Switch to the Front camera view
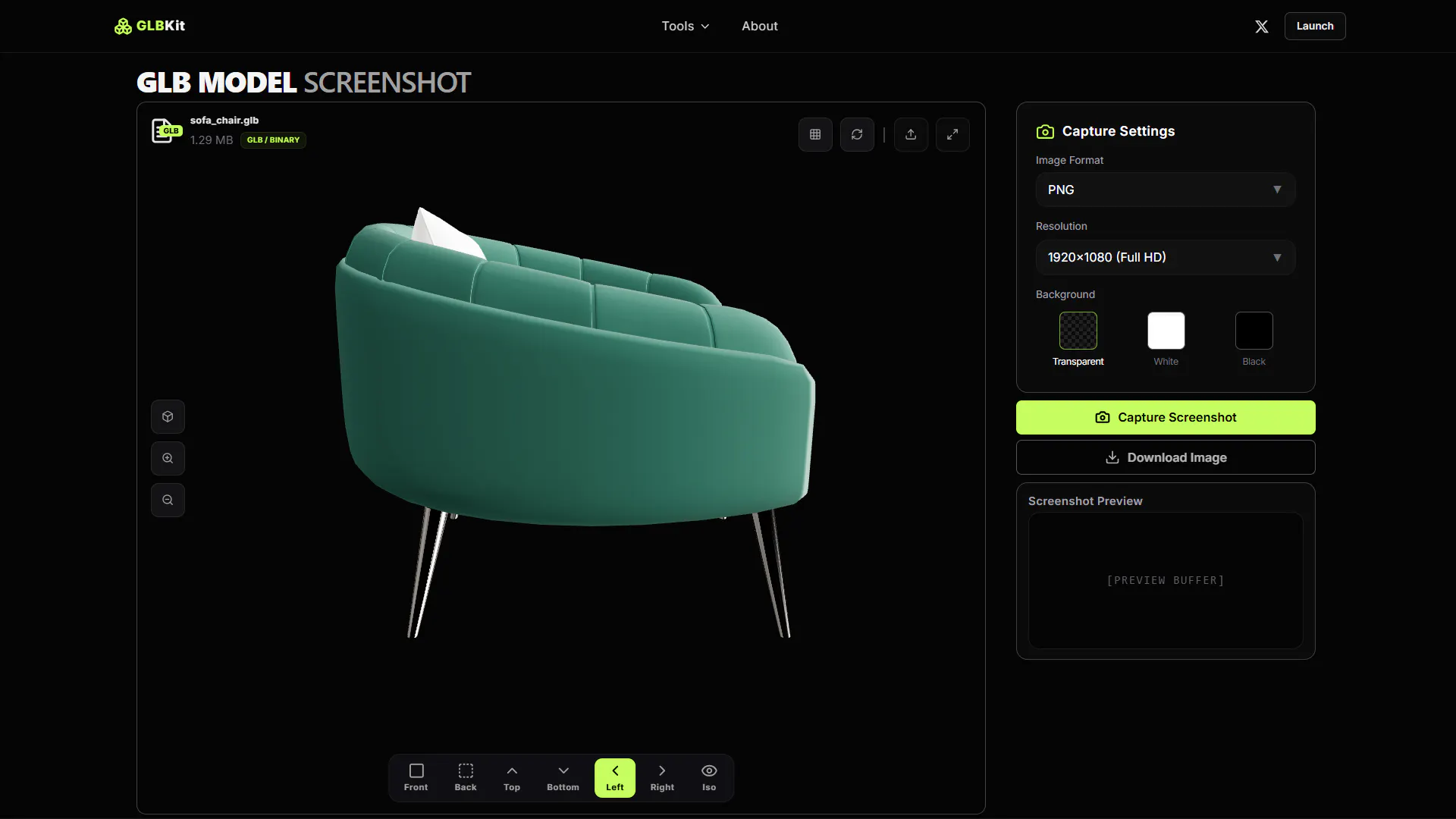 tap(416, 777)
